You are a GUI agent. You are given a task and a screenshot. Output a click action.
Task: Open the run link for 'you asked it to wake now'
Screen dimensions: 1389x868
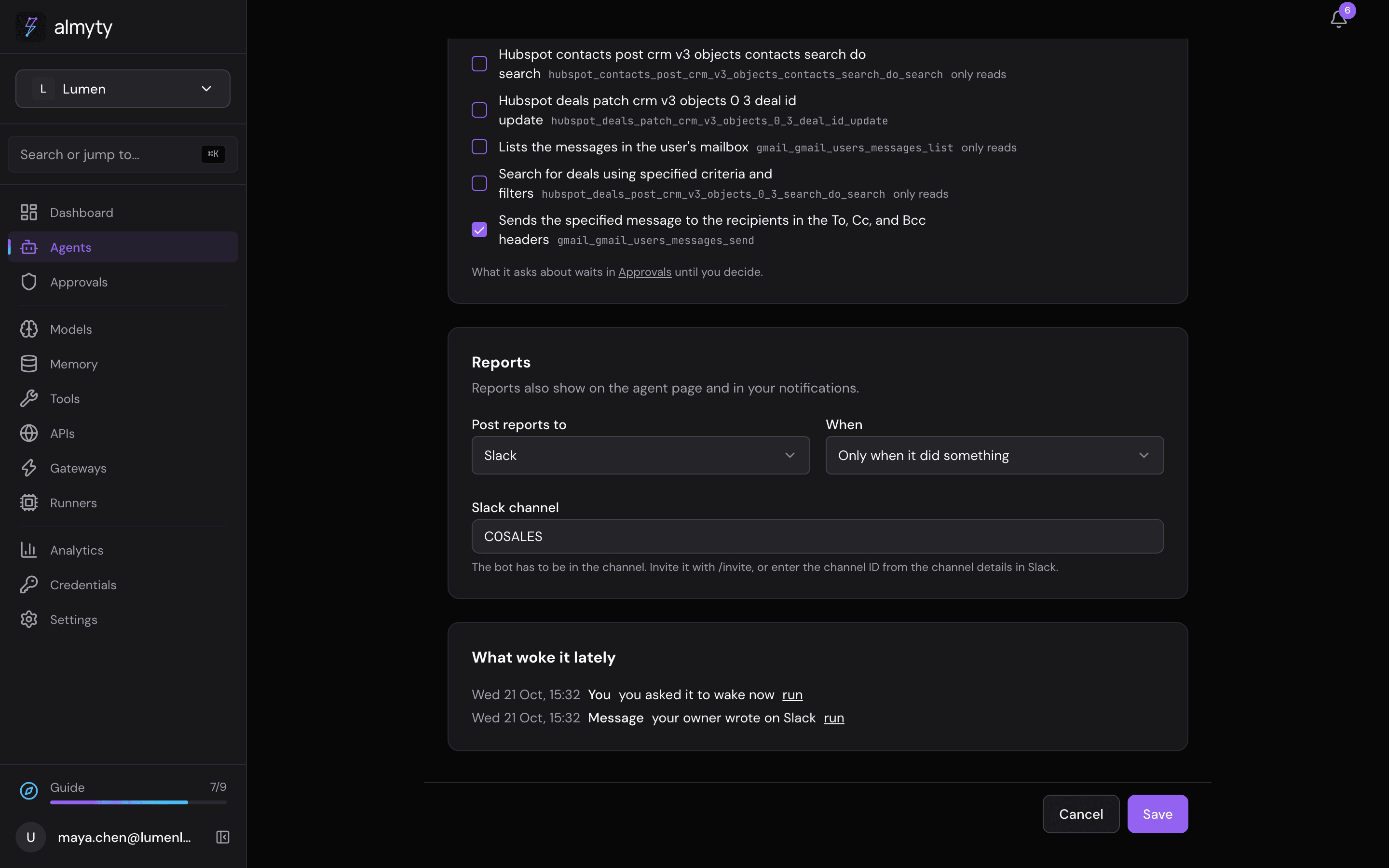792,694
